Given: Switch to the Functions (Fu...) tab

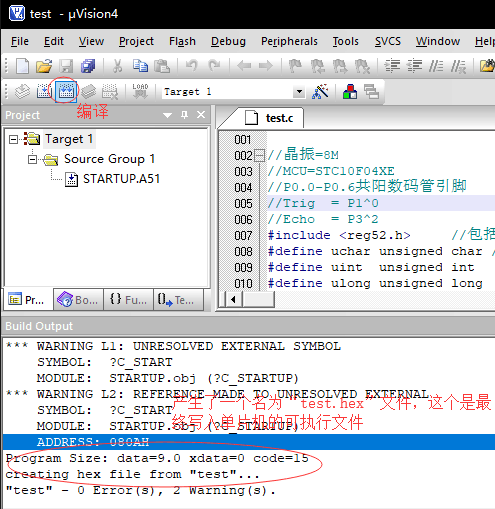Looking at the screenshot, I should (x=128, y=300).
